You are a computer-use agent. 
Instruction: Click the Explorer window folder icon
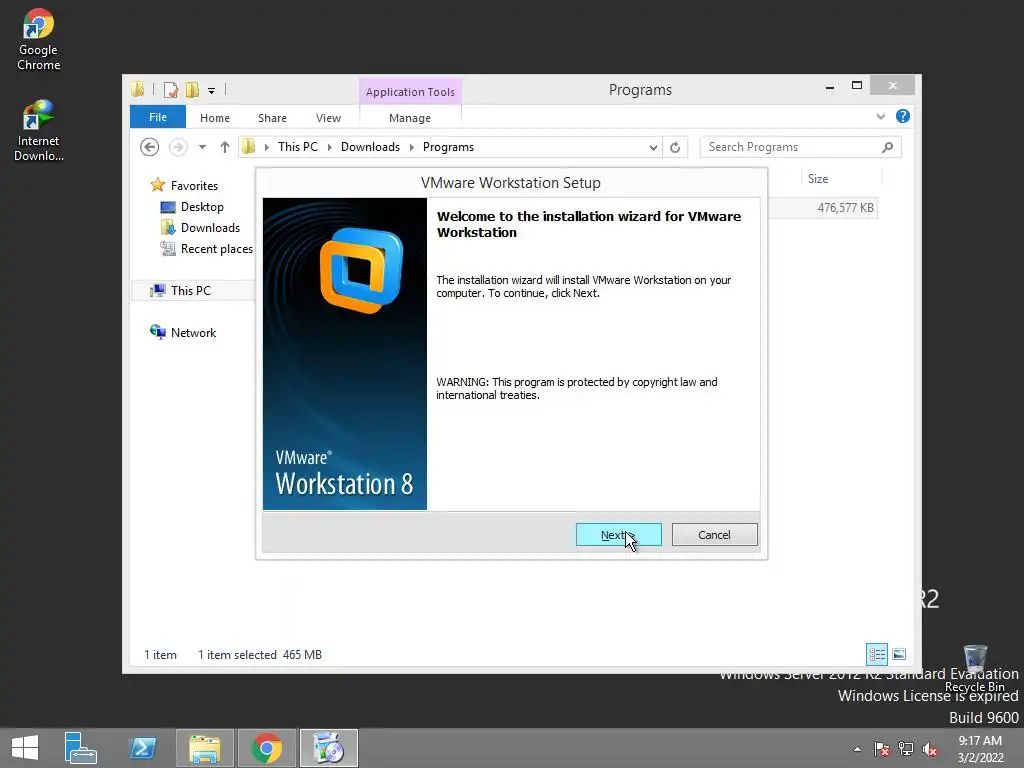click(138, 89)
